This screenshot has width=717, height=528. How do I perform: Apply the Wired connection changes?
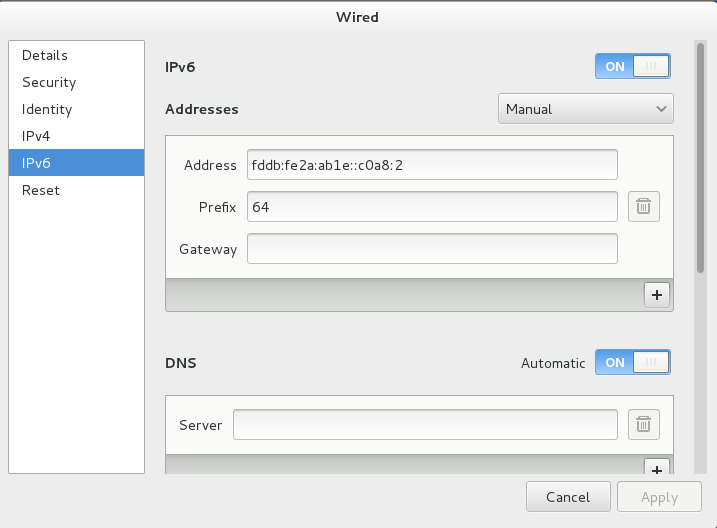[659, 497]
